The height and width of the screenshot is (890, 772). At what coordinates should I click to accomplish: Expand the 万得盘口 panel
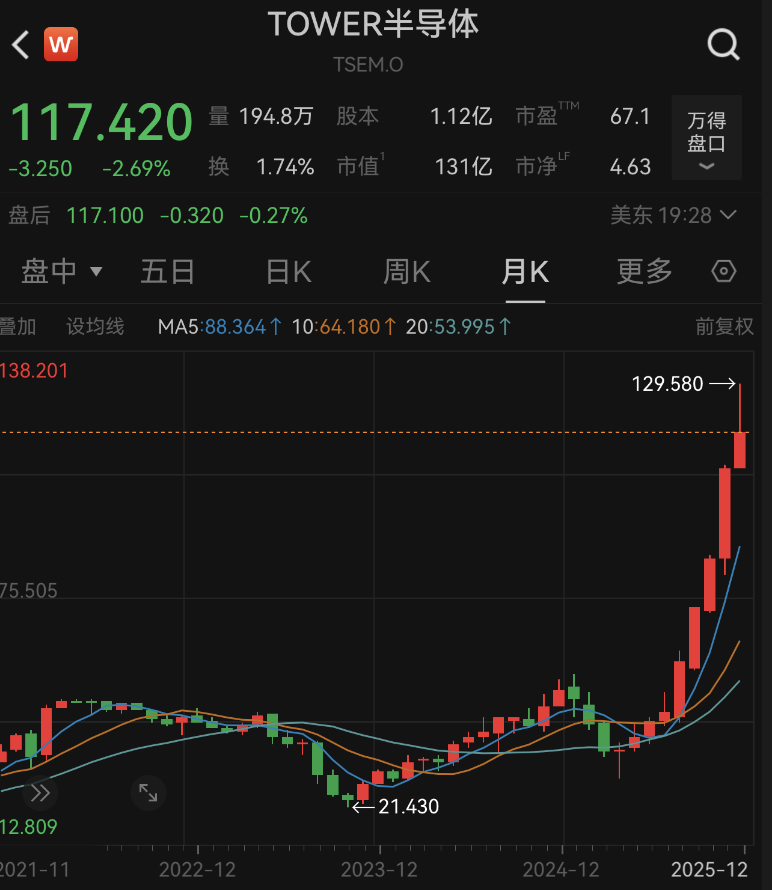coord(706,137)
